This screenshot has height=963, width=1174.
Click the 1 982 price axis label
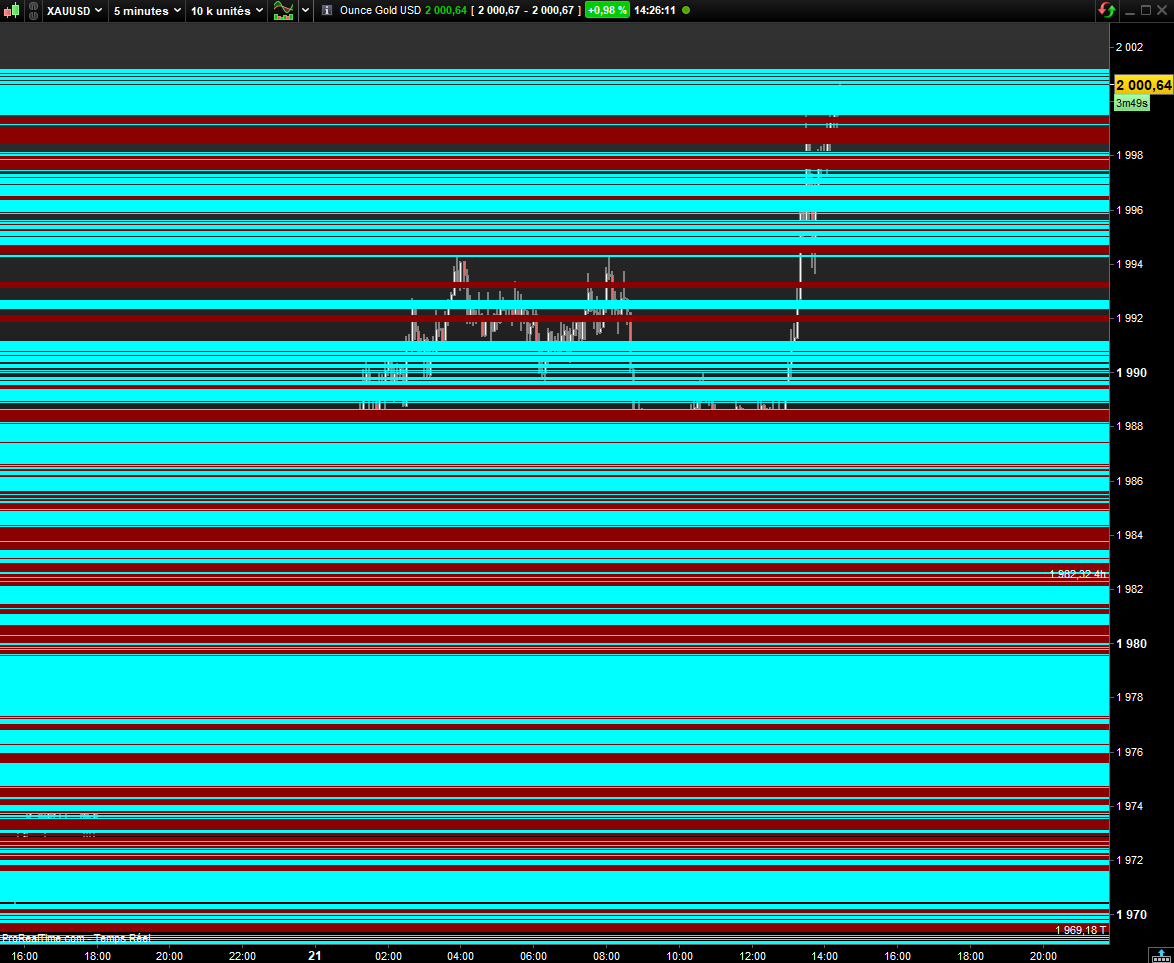[1130, 589]
